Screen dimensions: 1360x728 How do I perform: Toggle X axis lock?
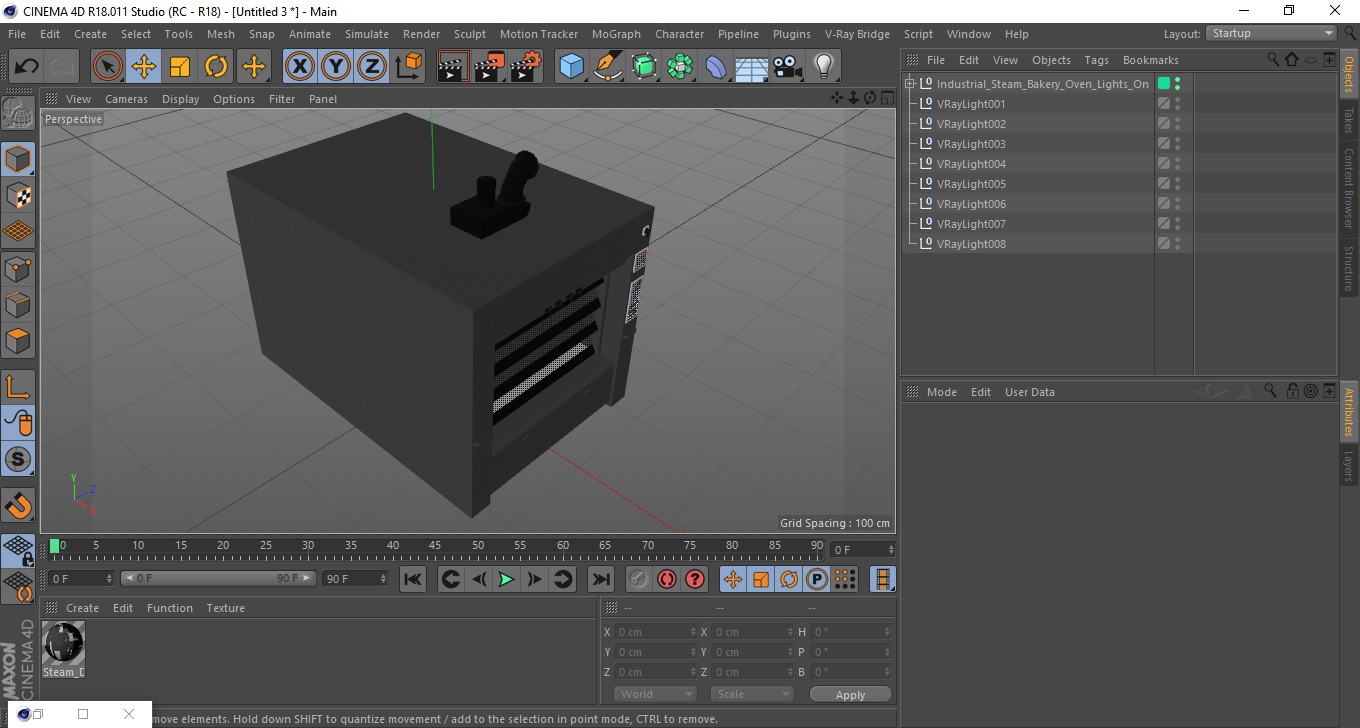[300, 67]
